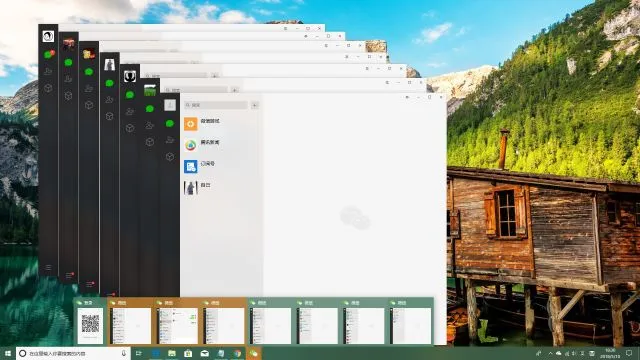Open Favorites in the yellow-avatar window

point(89,105)
